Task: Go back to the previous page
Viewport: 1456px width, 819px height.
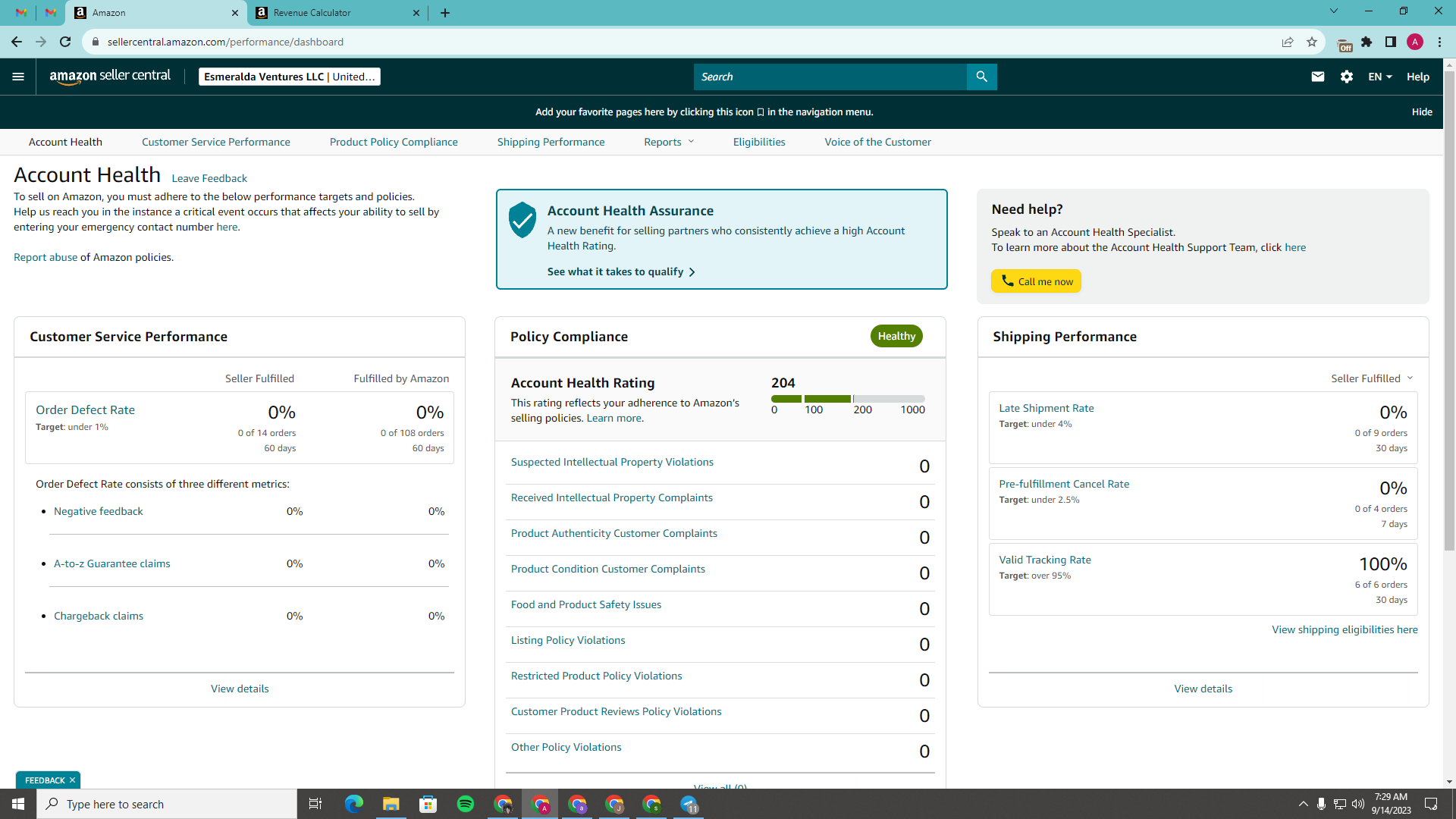Action: pyautogui.click(x=17, y=42)
